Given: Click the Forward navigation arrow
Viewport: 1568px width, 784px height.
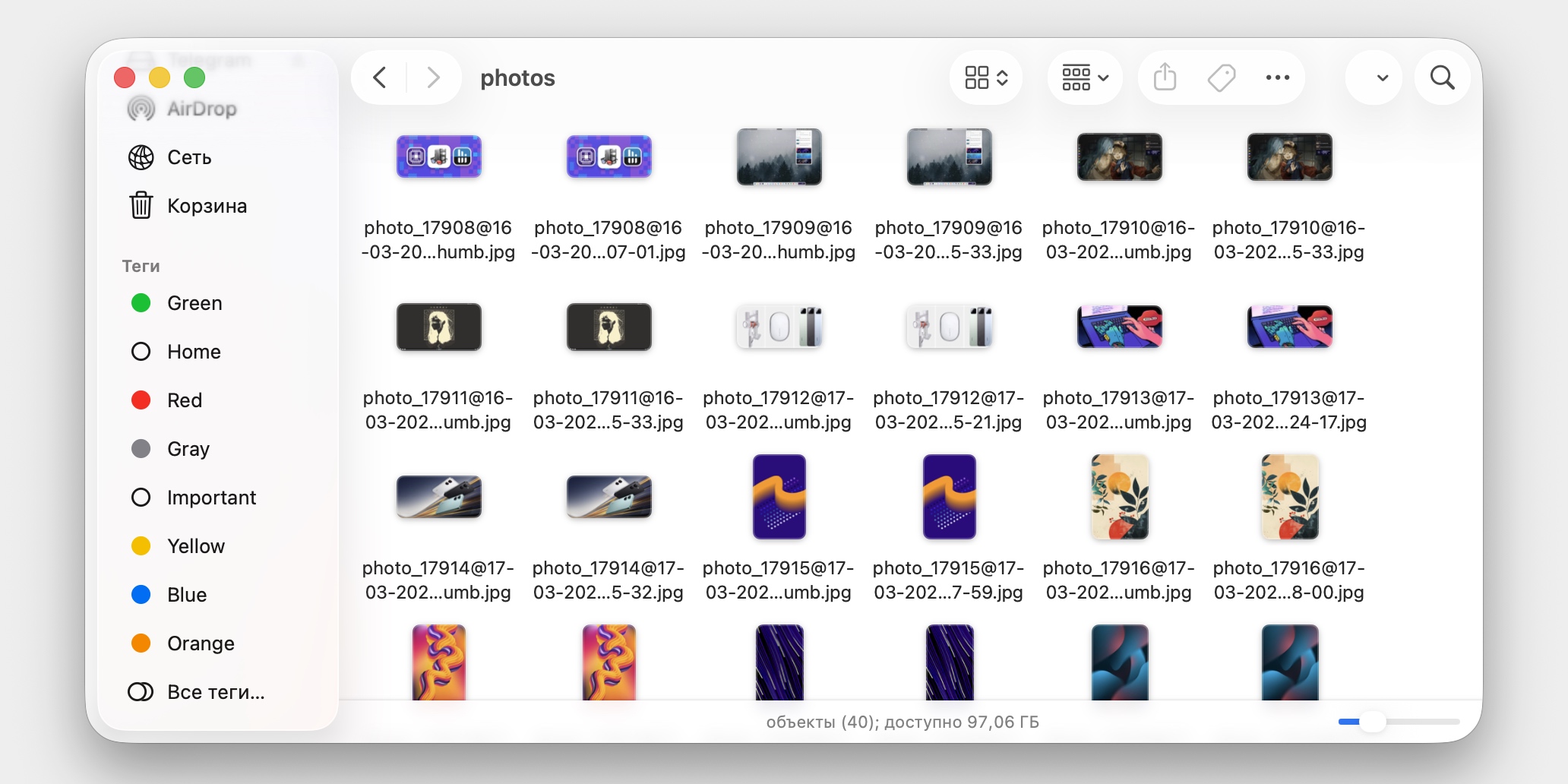Looking at the screenshot, I should [x=433, y=77].
